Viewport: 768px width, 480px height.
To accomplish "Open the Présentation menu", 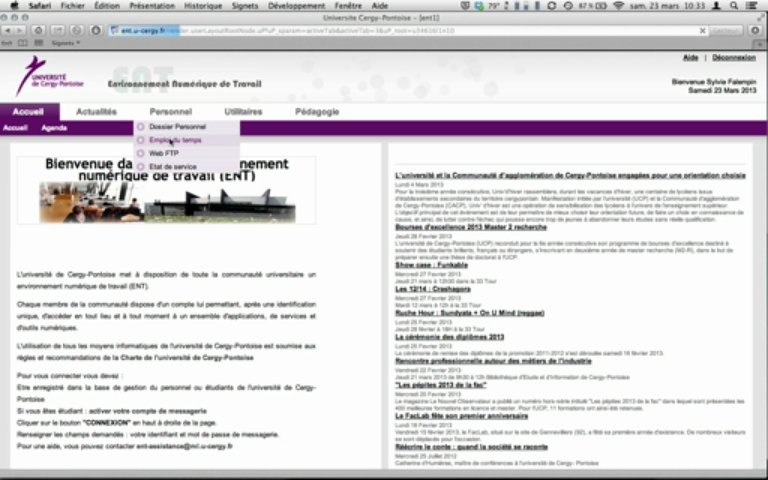I will (x=152, y=6).
